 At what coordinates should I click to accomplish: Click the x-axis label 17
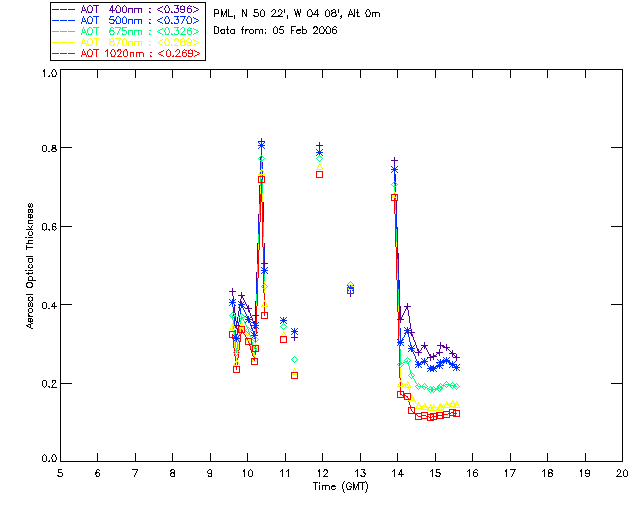click(x=510, y=473)
